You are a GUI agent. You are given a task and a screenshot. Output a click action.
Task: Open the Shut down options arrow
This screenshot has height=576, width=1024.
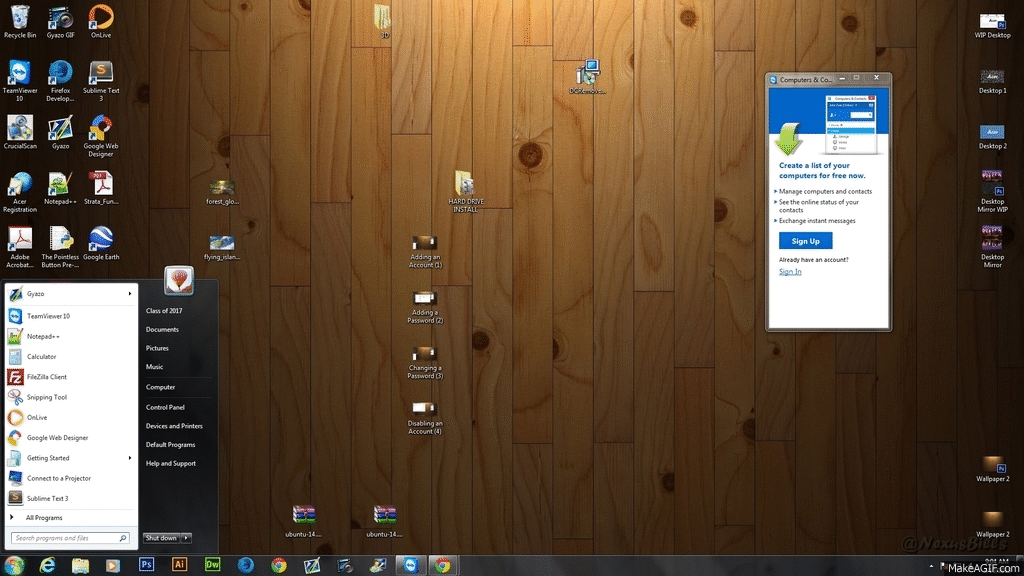(x=186, y=538)
